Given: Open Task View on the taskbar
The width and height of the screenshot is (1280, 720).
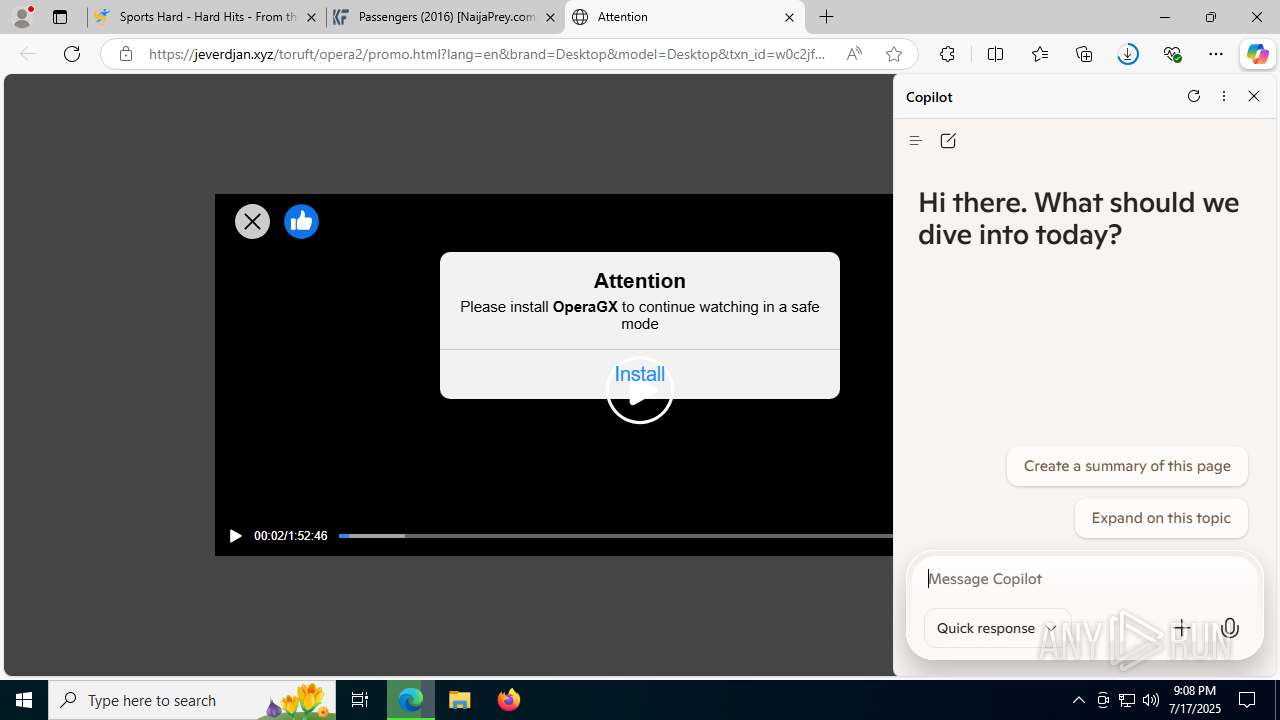Looking at the screenshot, I should pos(360,700).
